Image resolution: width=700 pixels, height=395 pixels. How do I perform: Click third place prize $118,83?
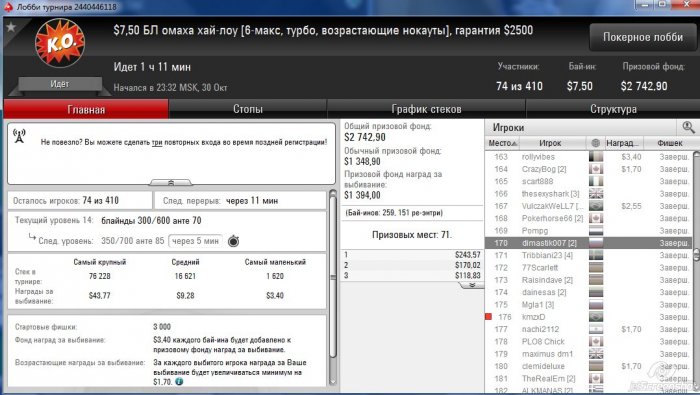click(467, 275)
